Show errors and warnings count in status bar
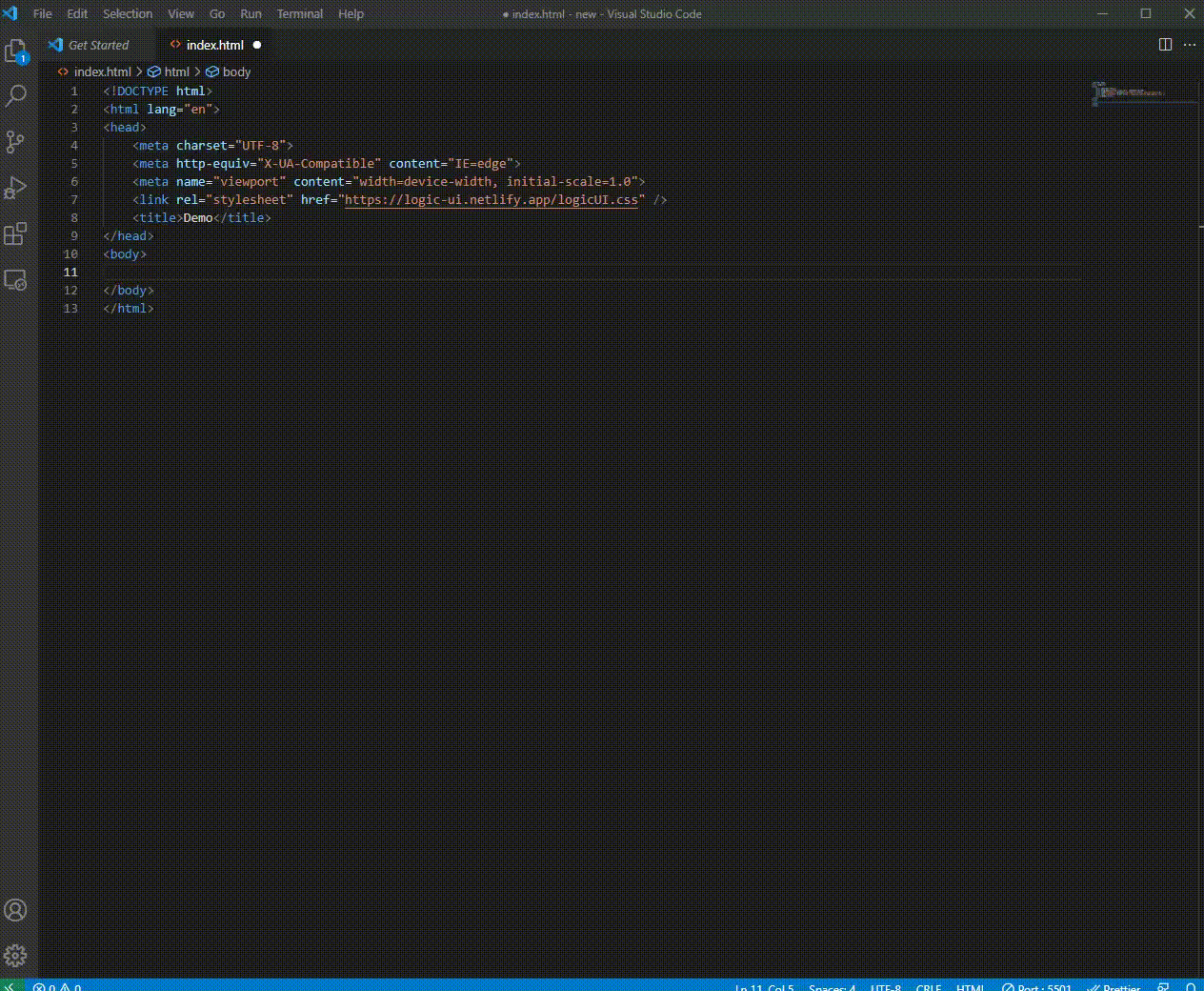The height and width of the screenshot is (991, 1204). [x=57, y=987]
